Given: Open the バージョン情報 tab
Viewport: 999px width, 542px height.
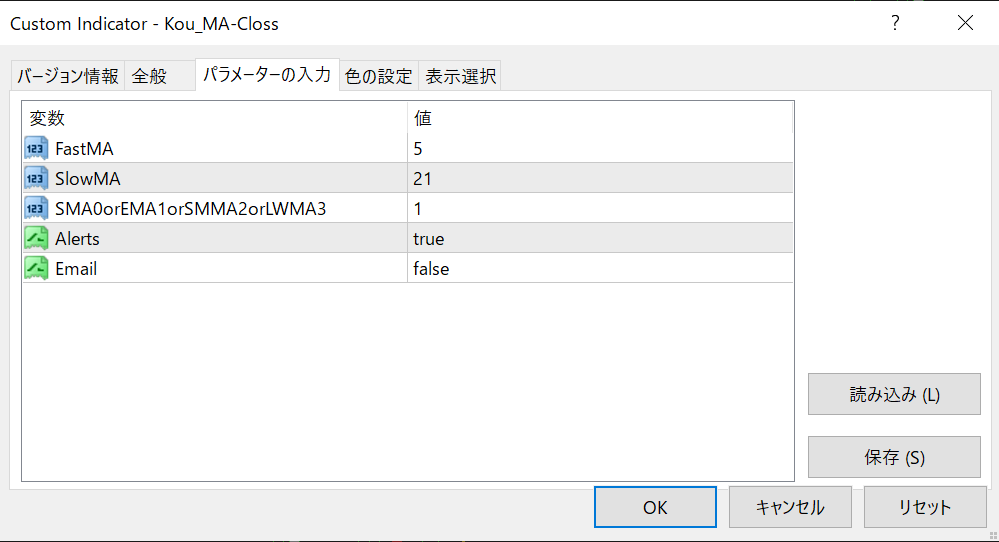Looking at the screenshot, I should tap(68, 76).
